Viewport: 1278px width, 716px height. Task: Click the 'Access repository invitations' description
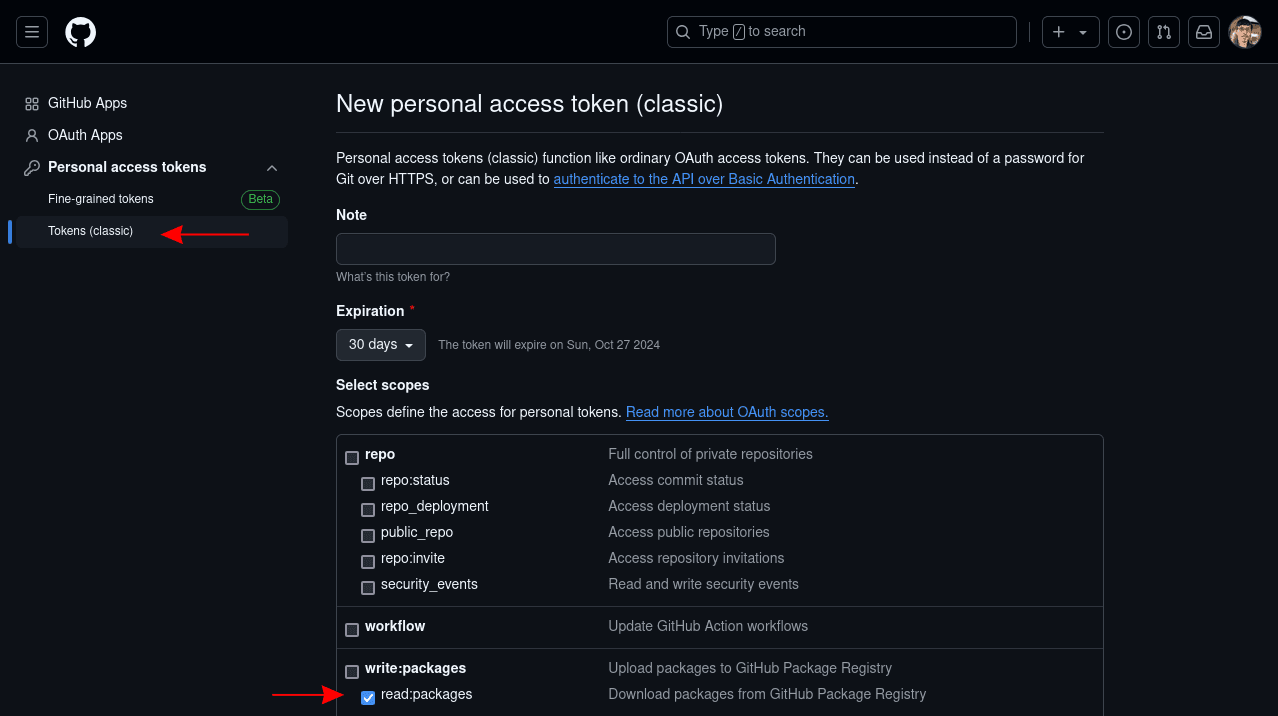coord(696,558)
